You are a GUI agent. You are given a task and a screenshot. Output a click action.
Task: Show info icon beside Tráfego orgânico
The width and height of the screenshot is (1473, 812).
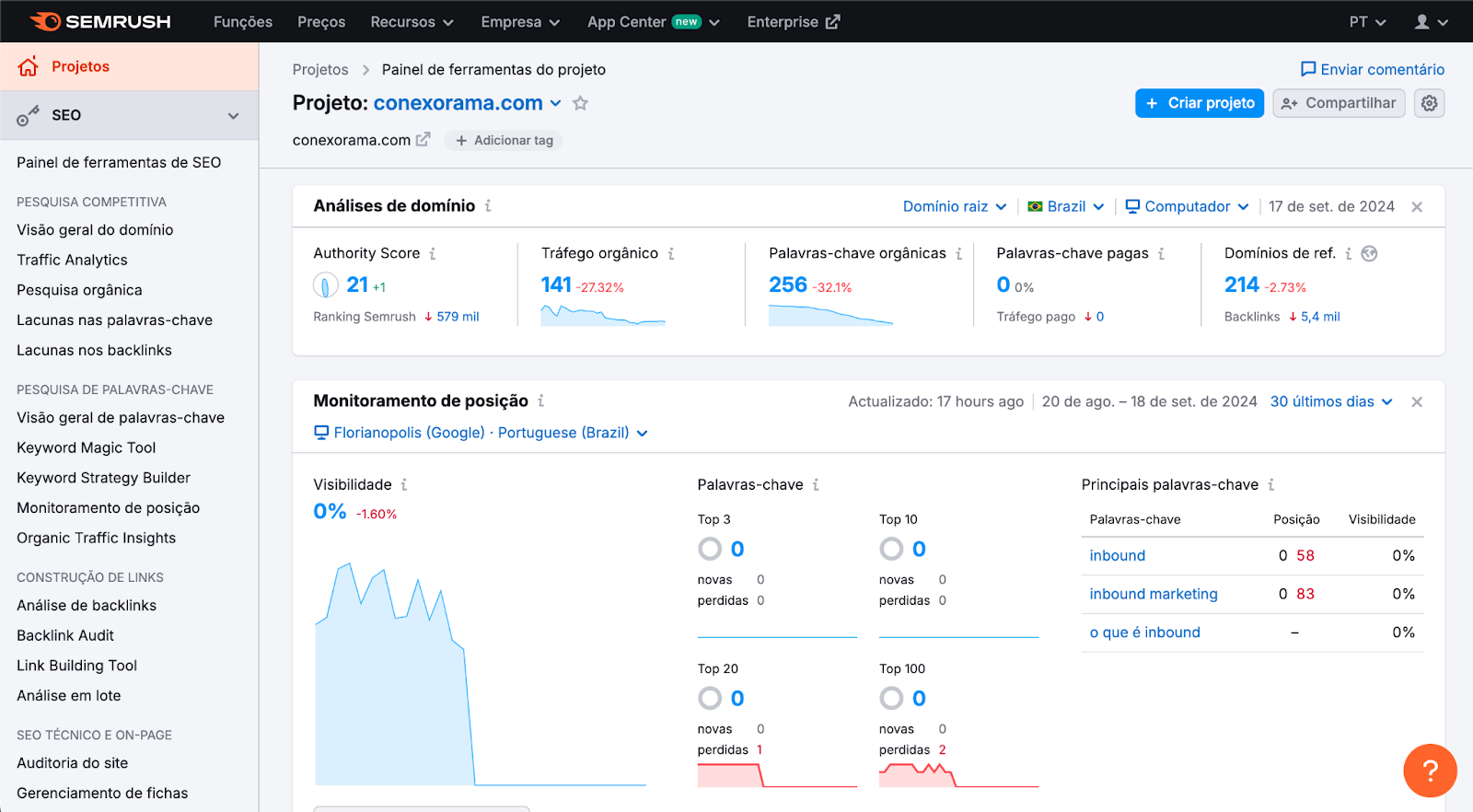pos(671,253)
